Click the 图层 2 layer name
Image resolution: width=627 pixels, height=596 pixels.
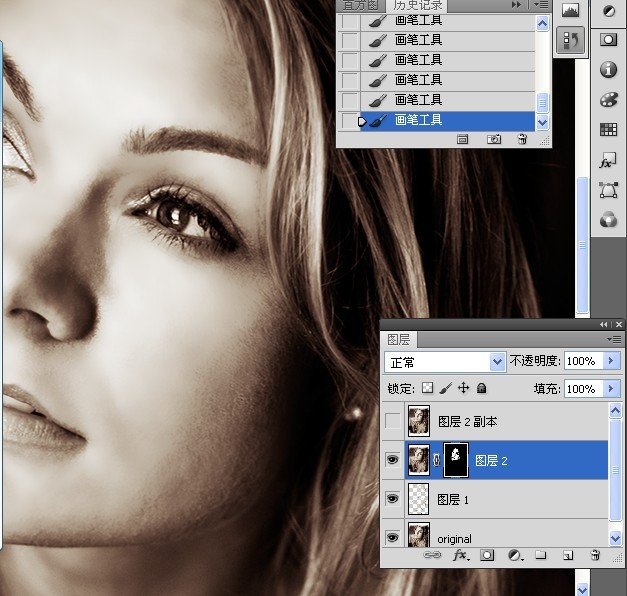(491, 461)
